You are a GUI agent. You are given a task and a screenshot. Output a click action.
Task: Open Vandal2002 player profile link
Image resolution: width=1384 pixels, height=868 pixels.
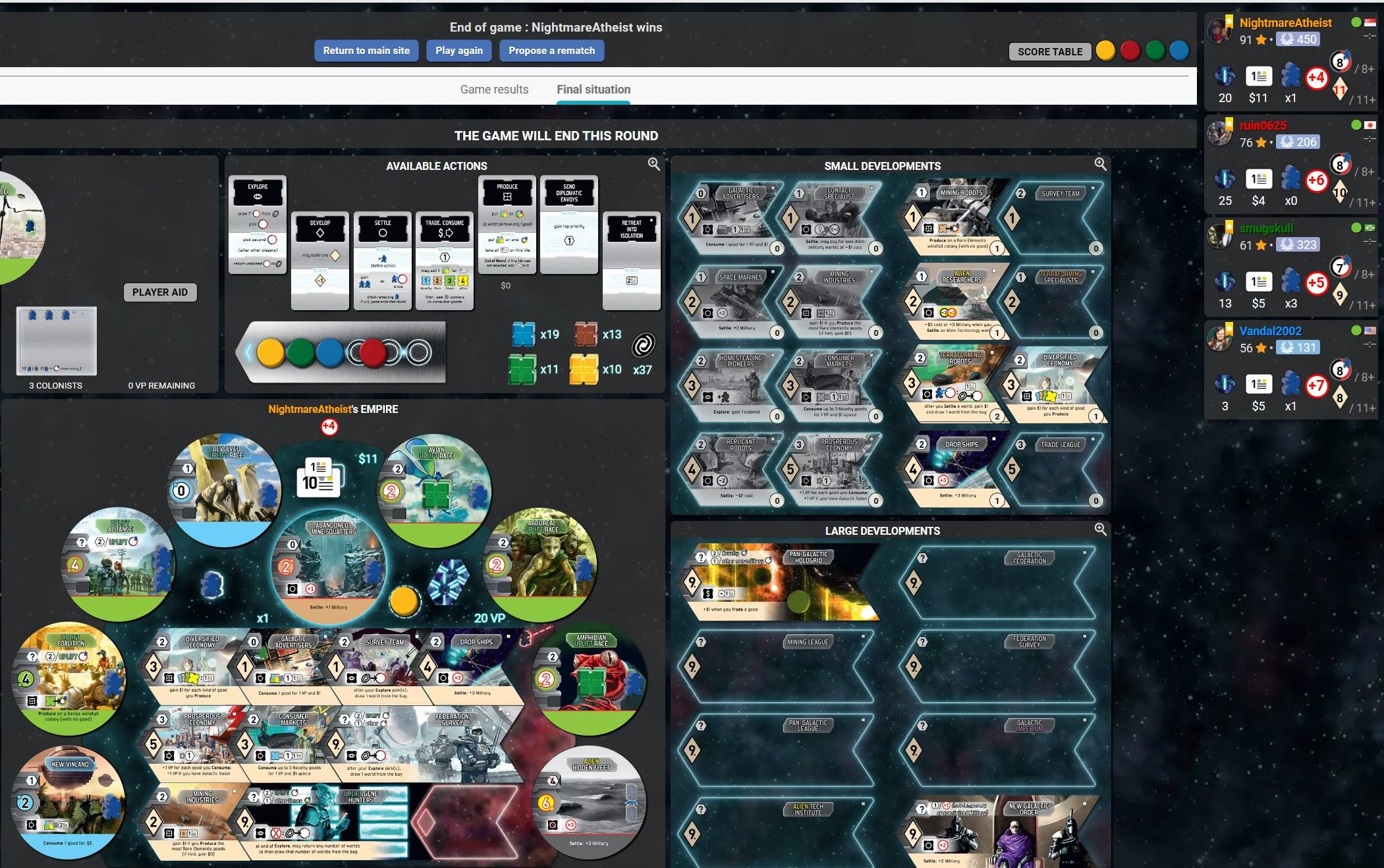1270,331
